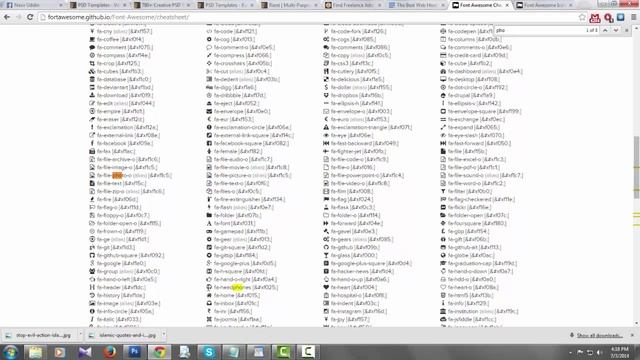Click the fa-comment speech bubble icon glyph
The width and height of the screenshot is (640, 360).
click(x=92, y=47)
